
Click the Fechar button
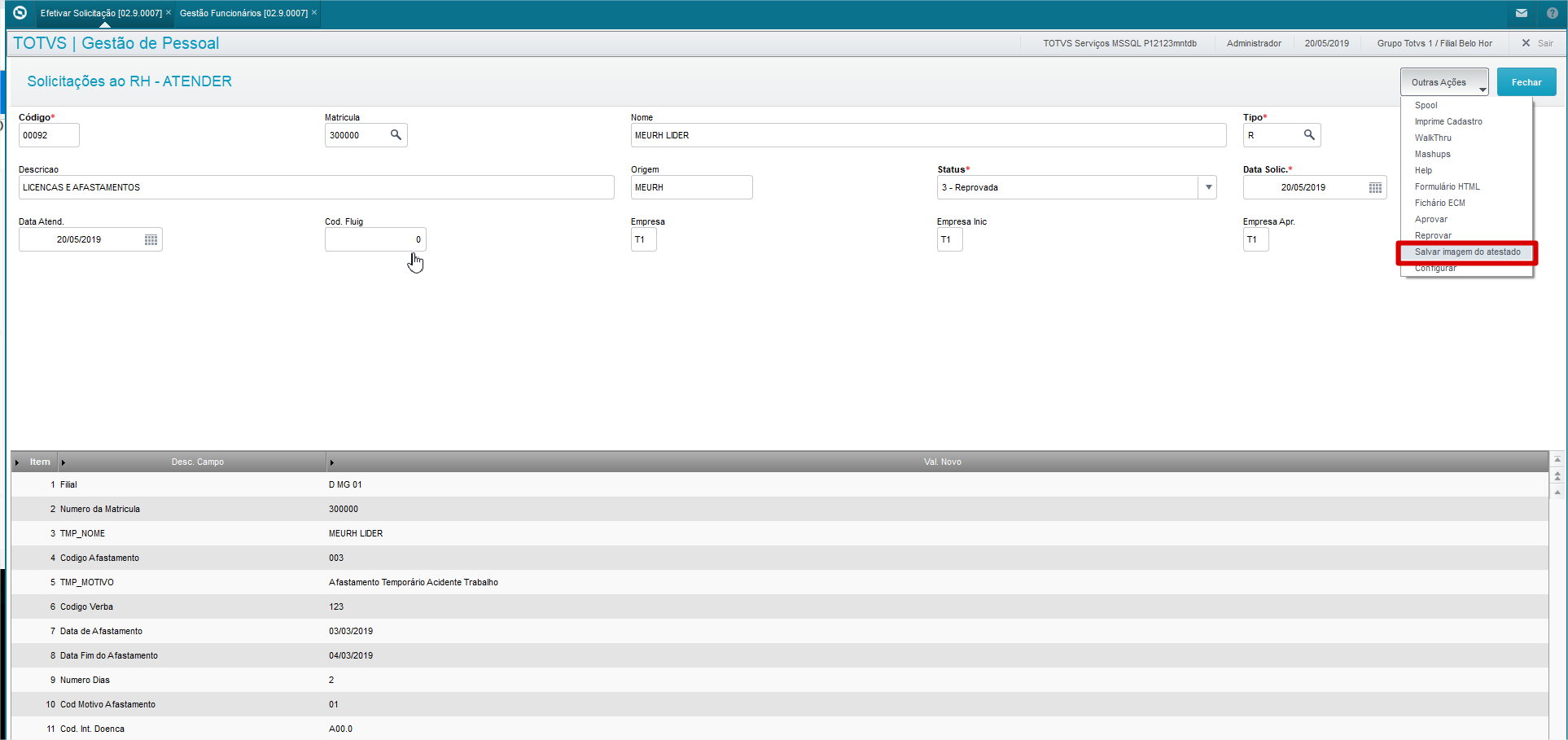coord(1526,82)
